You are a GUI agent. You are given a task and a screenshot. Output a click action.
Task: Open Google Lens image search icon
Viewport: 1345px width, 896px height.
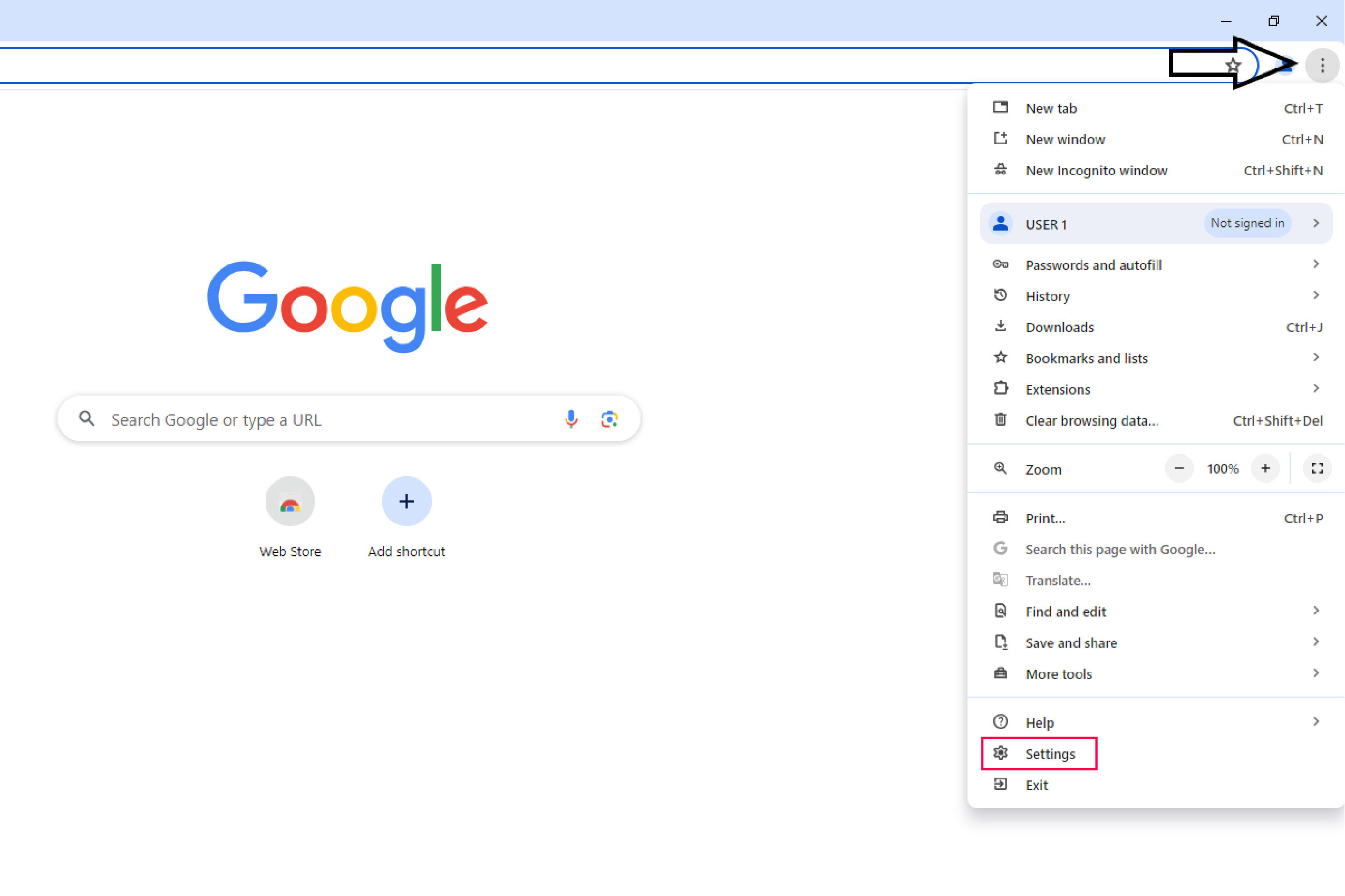[x=609, y=419]
